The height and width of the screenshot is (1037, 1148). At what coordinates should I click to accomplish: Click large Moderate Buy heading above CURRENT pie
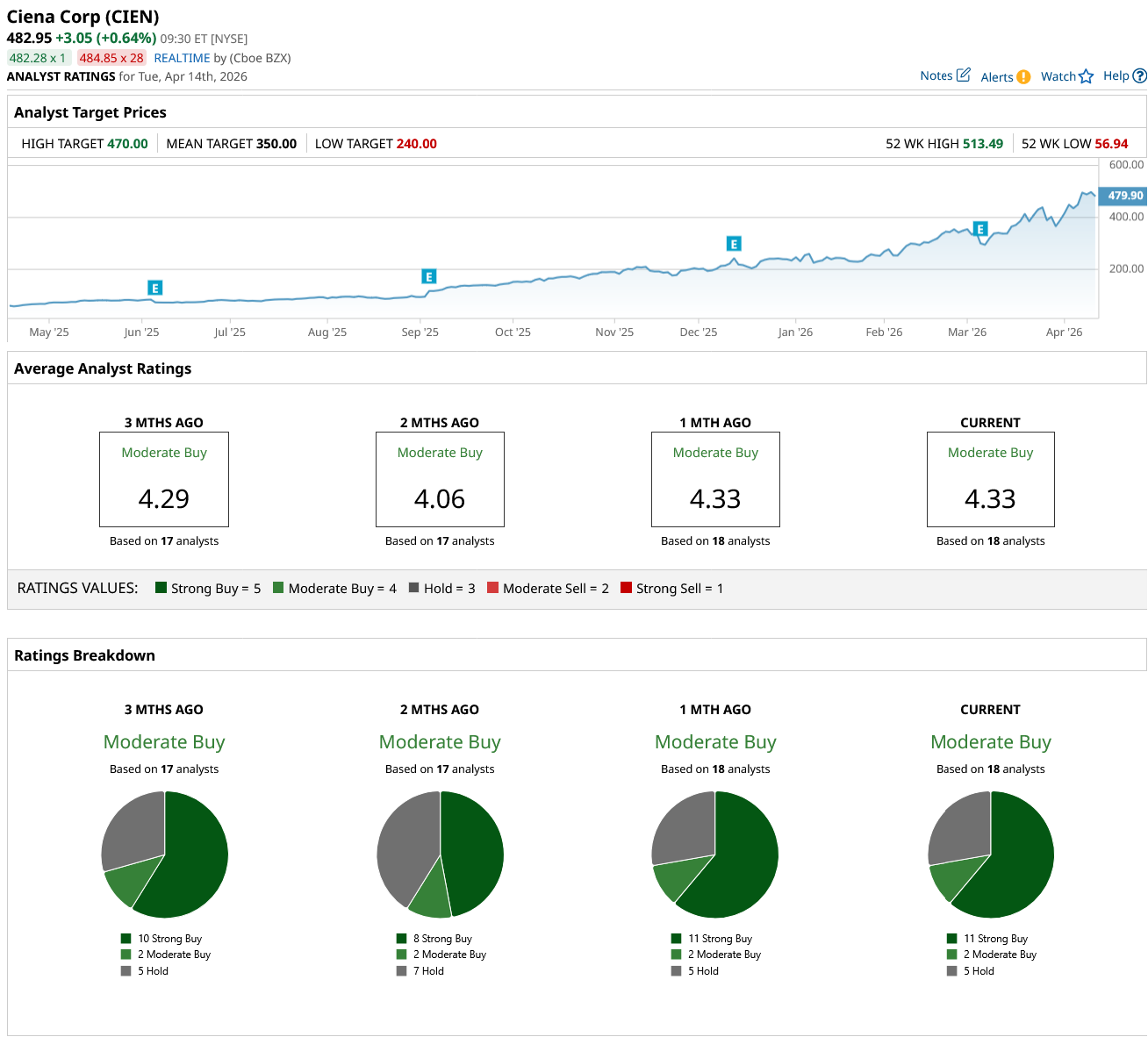click(991, 742)
